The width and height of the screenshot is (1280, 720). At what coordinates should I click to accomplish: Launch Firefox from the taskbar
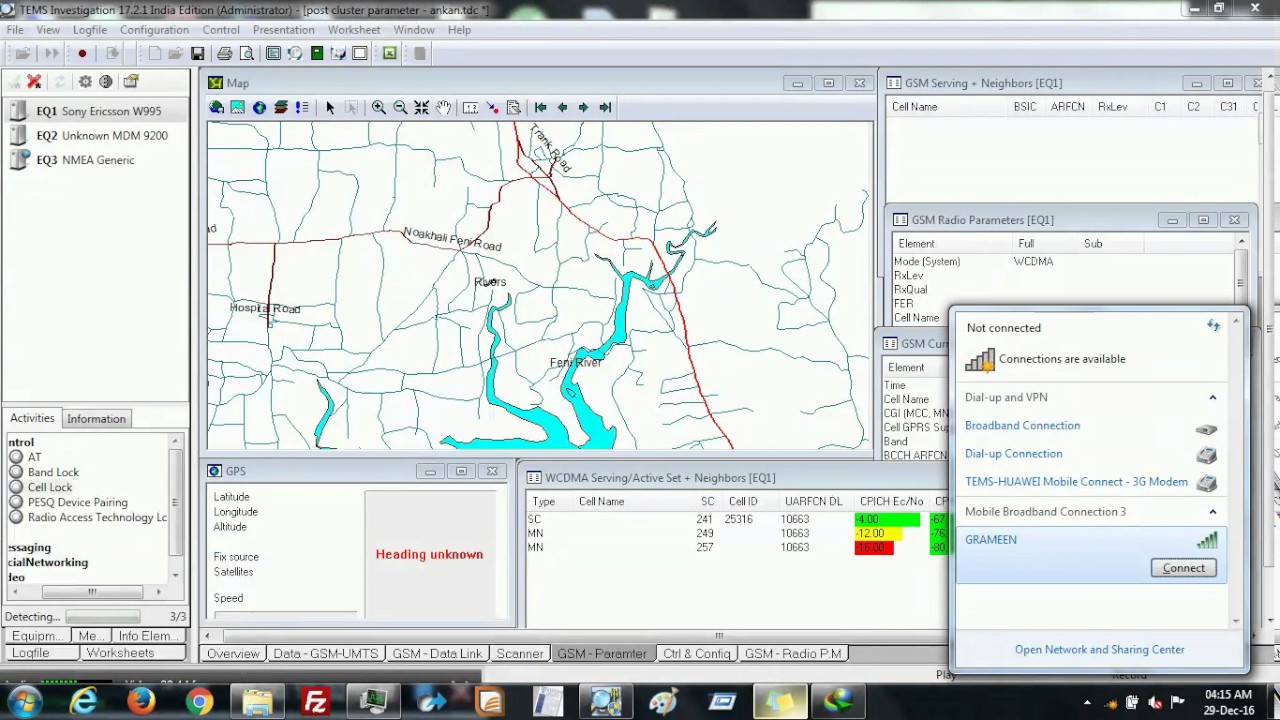(141, 702)
